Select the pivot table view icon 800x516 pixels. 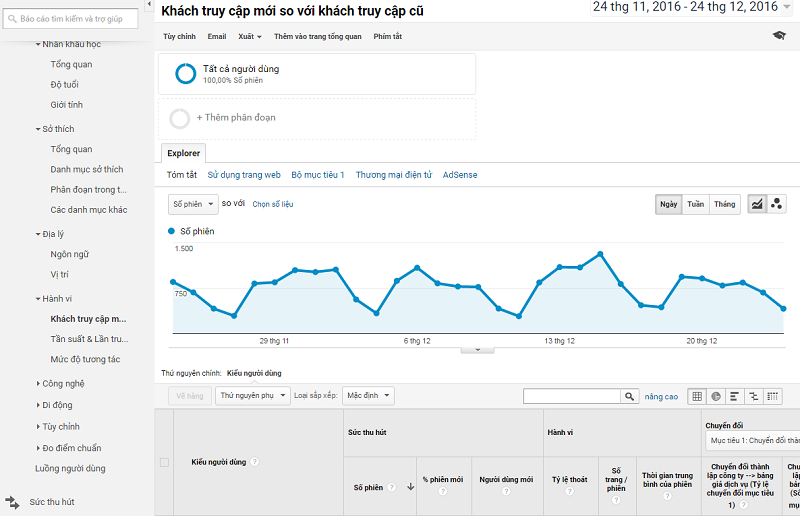click(x=773, y=396)
